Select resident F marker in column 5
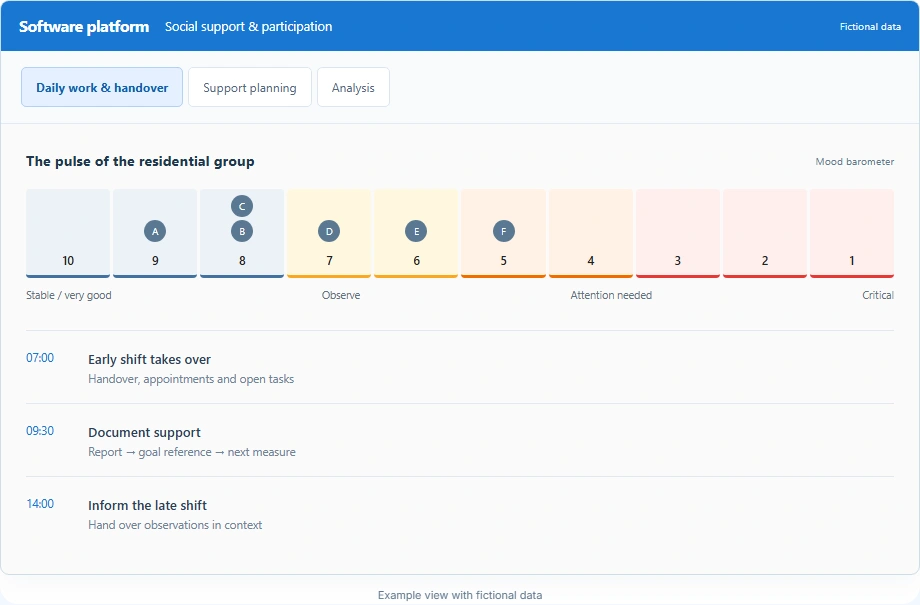 click(503, 231)
